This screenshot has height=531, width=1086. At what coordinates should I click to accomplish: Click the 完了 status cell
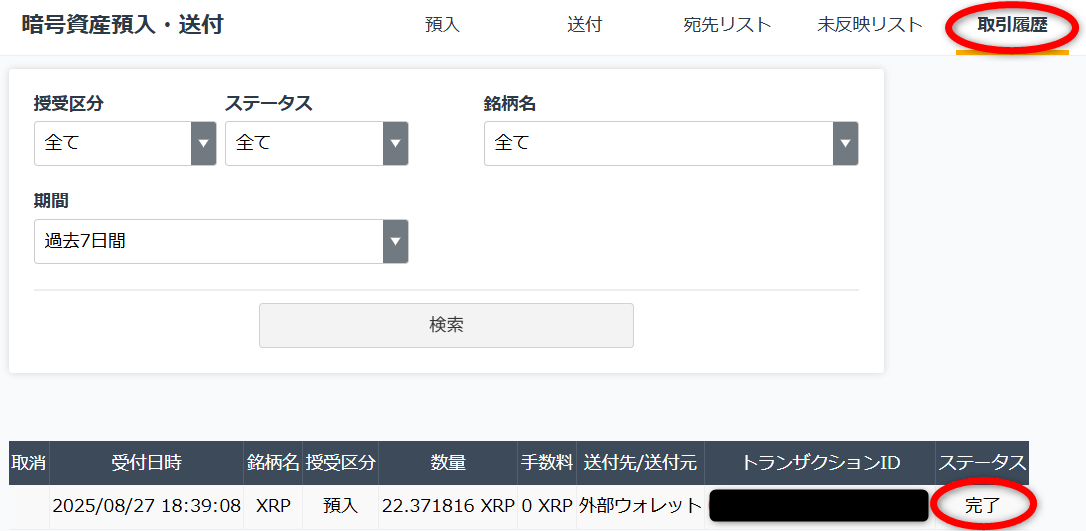tap(982, 506)
